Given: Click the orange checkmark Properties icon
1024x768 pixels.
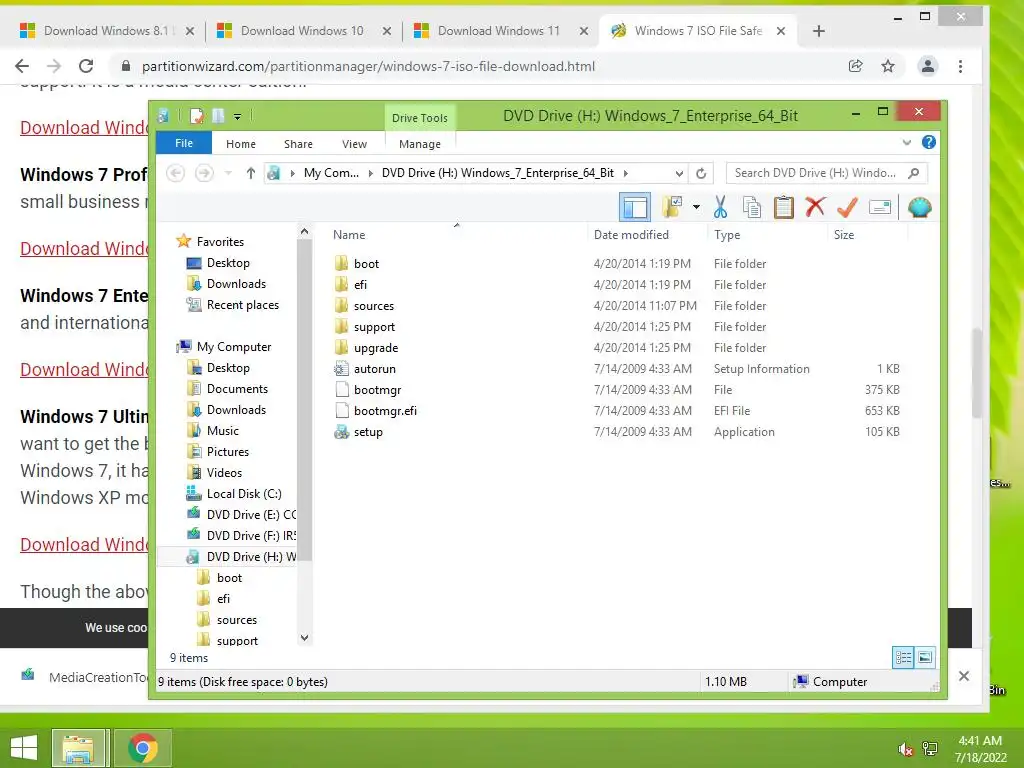Looking at the screenshot, I should coord(847,208).
